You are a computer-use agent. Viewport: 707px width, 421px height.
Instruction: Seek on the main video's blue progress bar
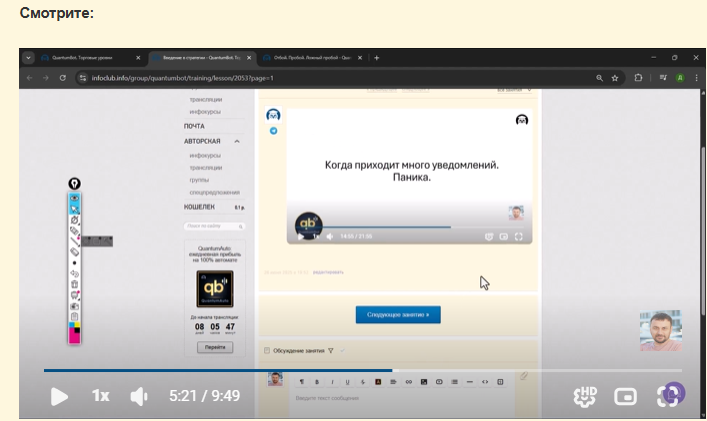(x=363, y=371)
